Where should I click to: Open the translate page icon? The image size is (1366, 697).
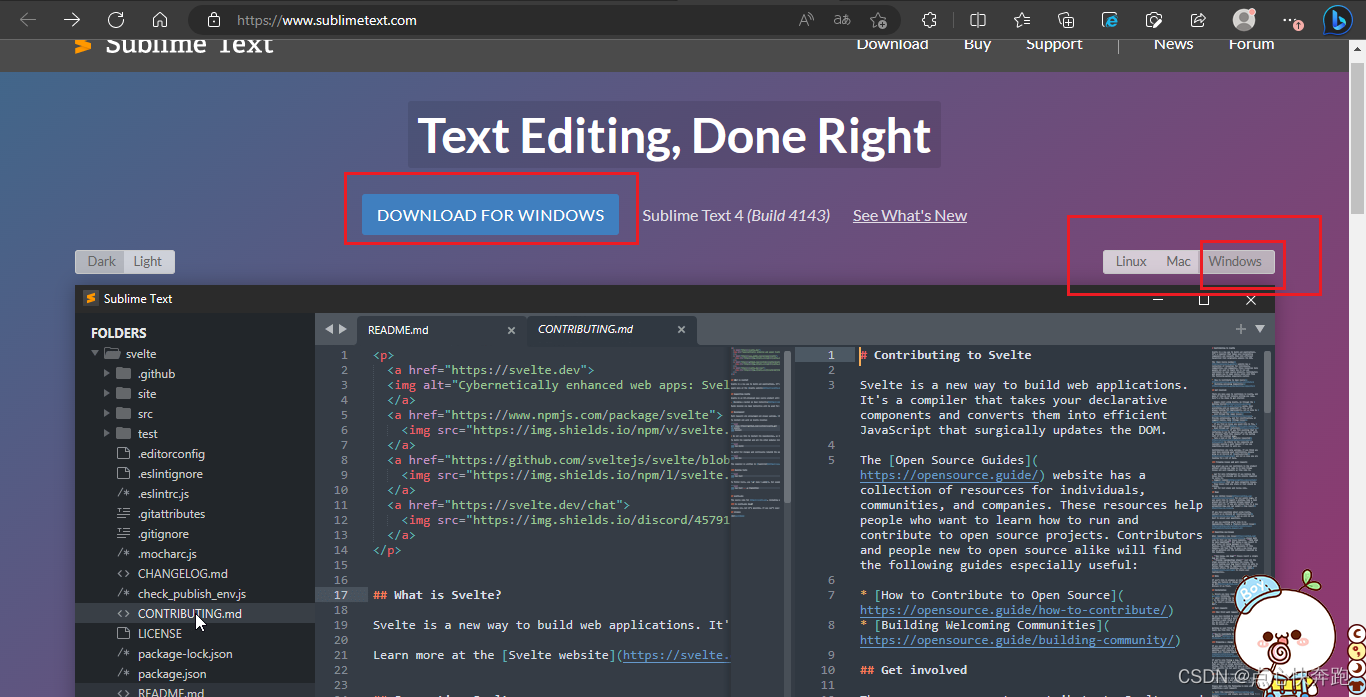(x=842, y=20)
